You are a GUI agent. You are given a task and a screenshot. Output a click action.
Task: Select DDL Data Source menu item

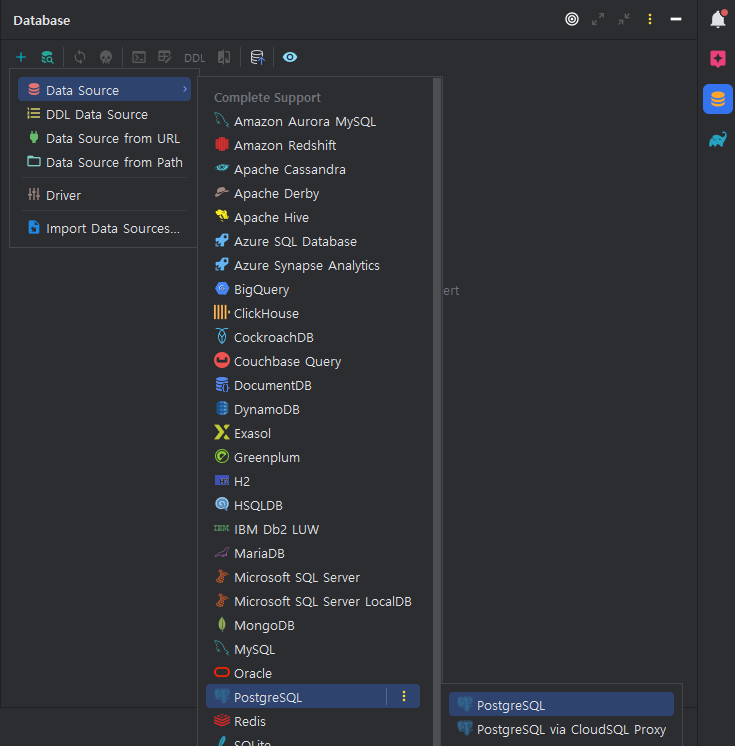click(x=105, y=114)
